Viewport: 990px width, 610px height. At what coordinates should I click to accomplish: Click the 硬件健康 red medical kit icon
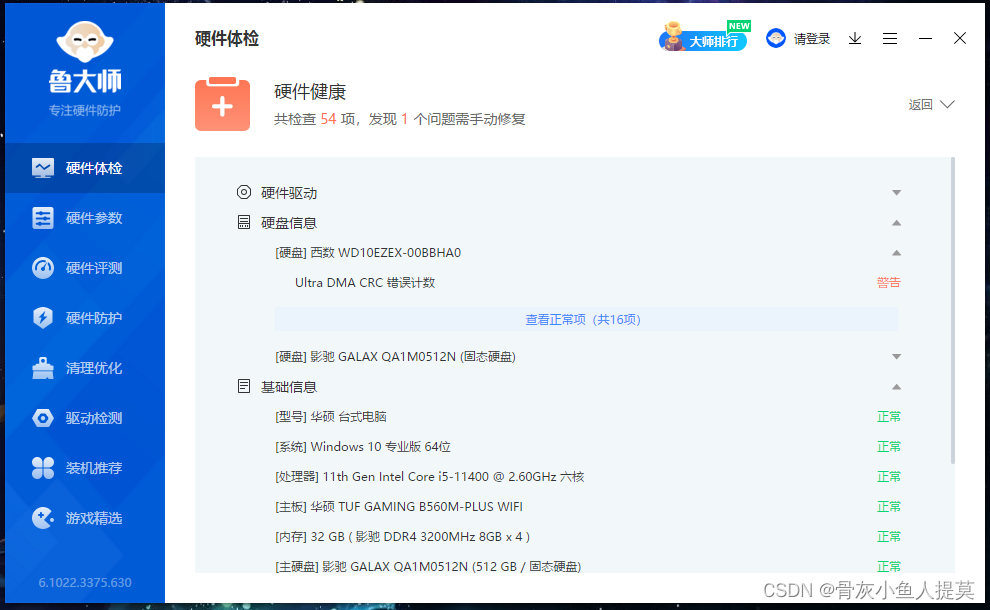(x=222, y=104)
